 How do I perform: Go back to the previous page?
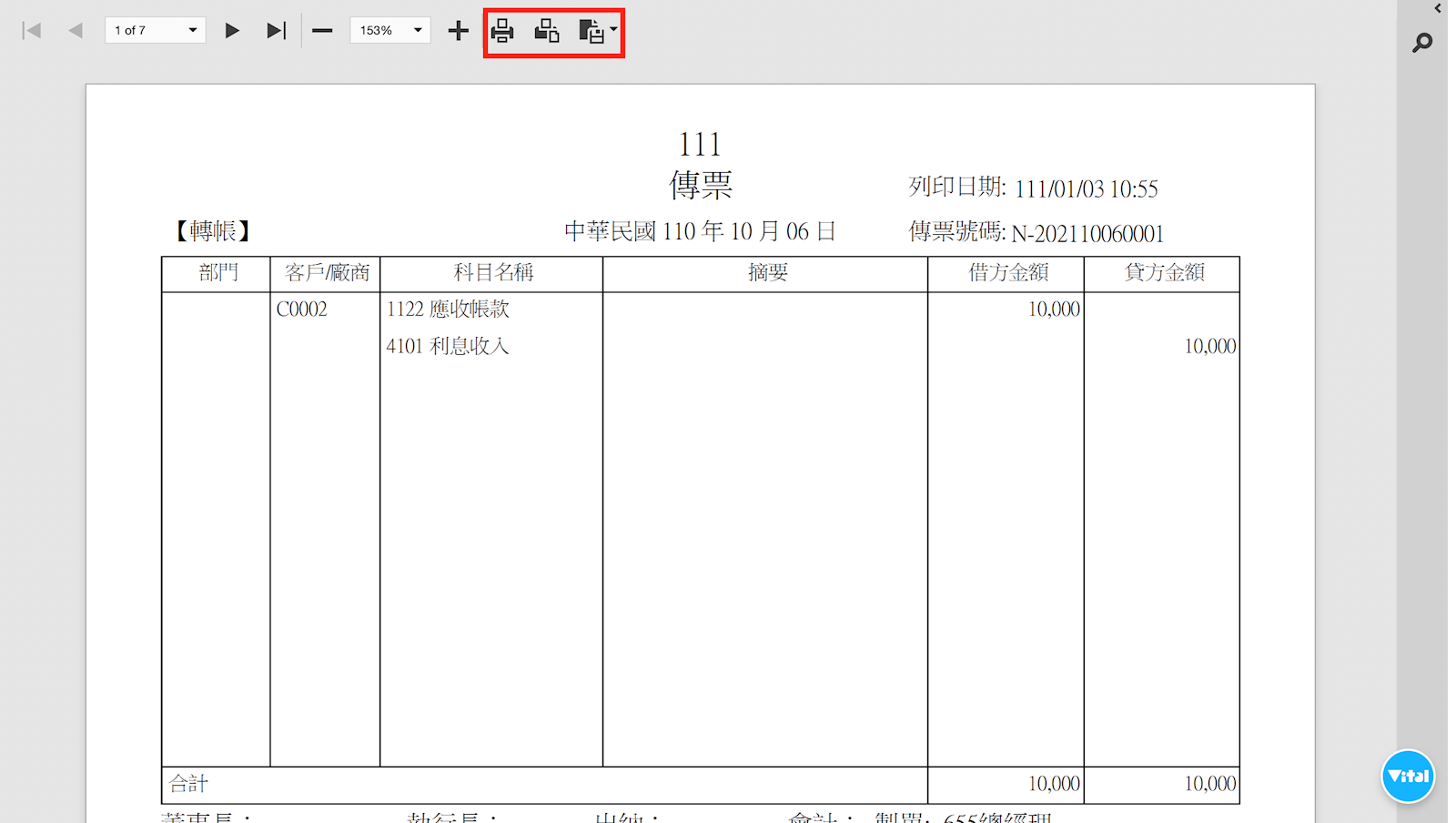(76, 31)
